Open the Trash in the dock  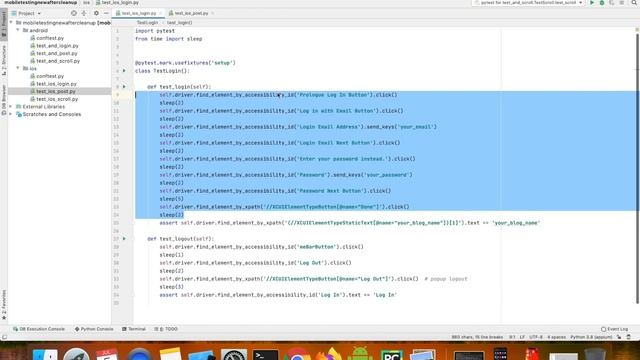tap(595, 354)
